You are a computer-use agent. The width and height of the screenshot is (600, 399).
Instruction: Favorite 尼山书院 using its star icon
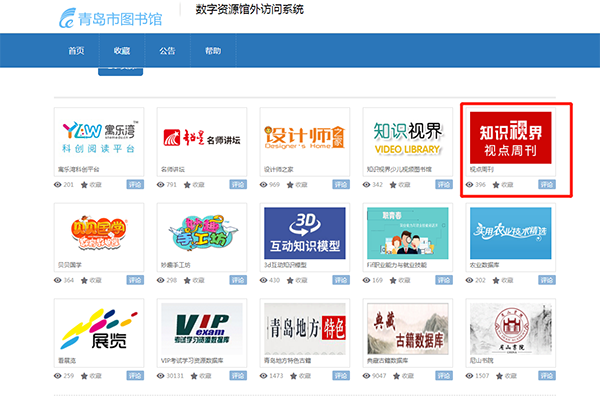point(499,376)
